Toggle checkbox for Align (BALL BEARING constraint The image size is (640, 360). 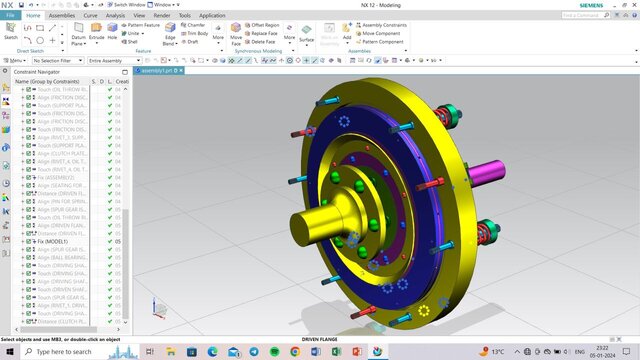point(29,258)
